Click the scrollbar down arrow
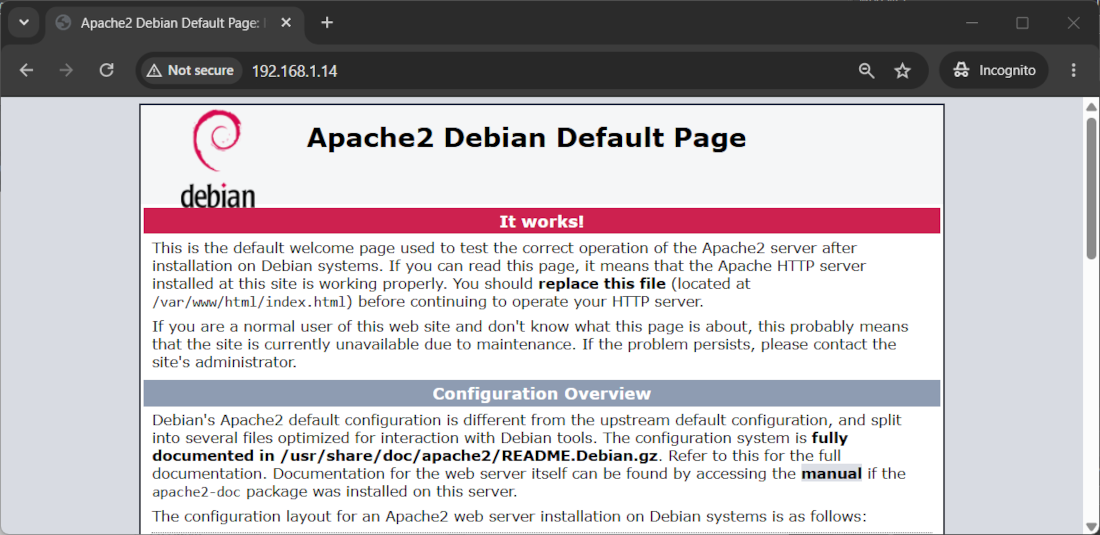 (1092, 525)
